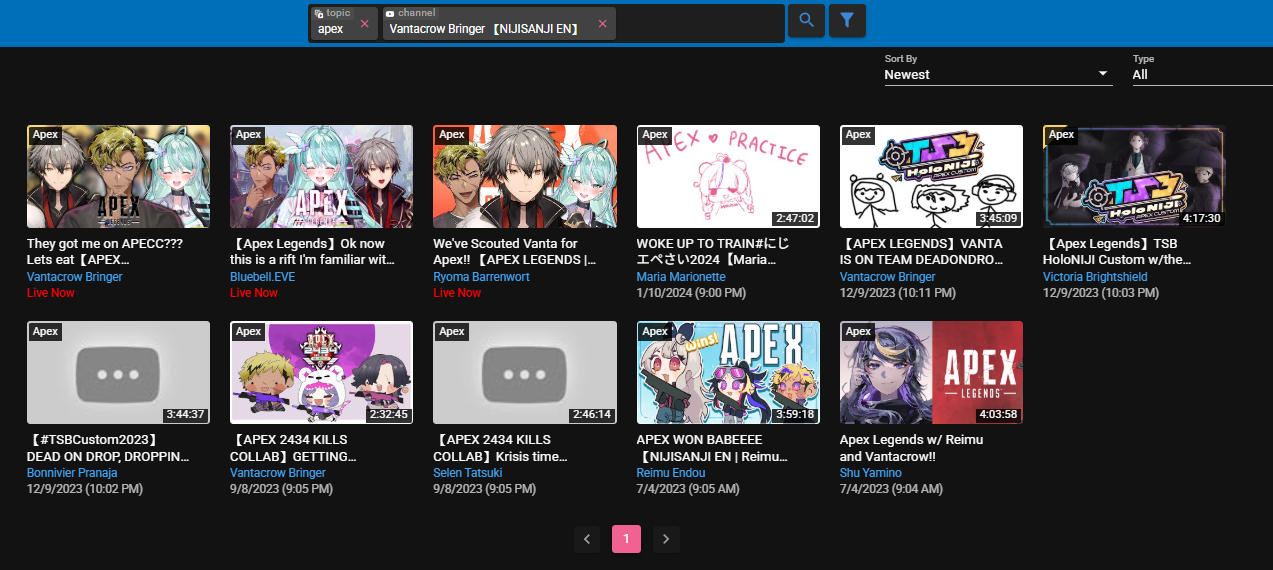This screenshot has width=1273, height=570.
Task: Click the date 1/10/2024 (9:00 PM)
Action: [x=689, y=293]
